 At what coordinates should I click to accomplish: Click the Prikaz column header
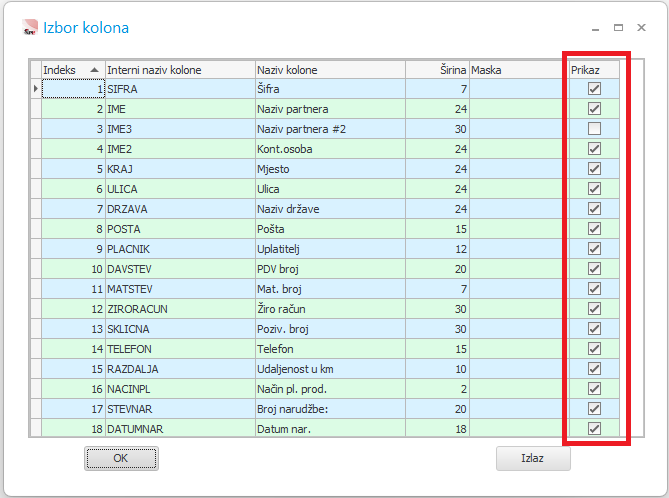(x=594, y=70)
